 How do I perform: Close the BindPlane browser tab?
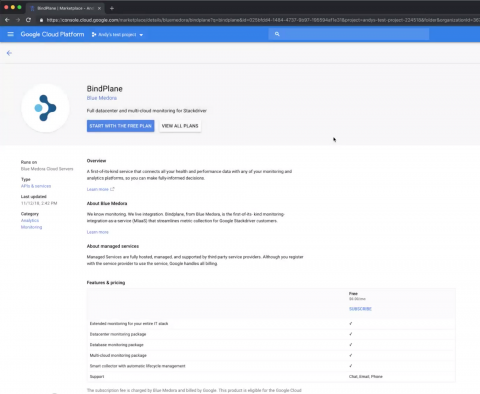point(99,8)
